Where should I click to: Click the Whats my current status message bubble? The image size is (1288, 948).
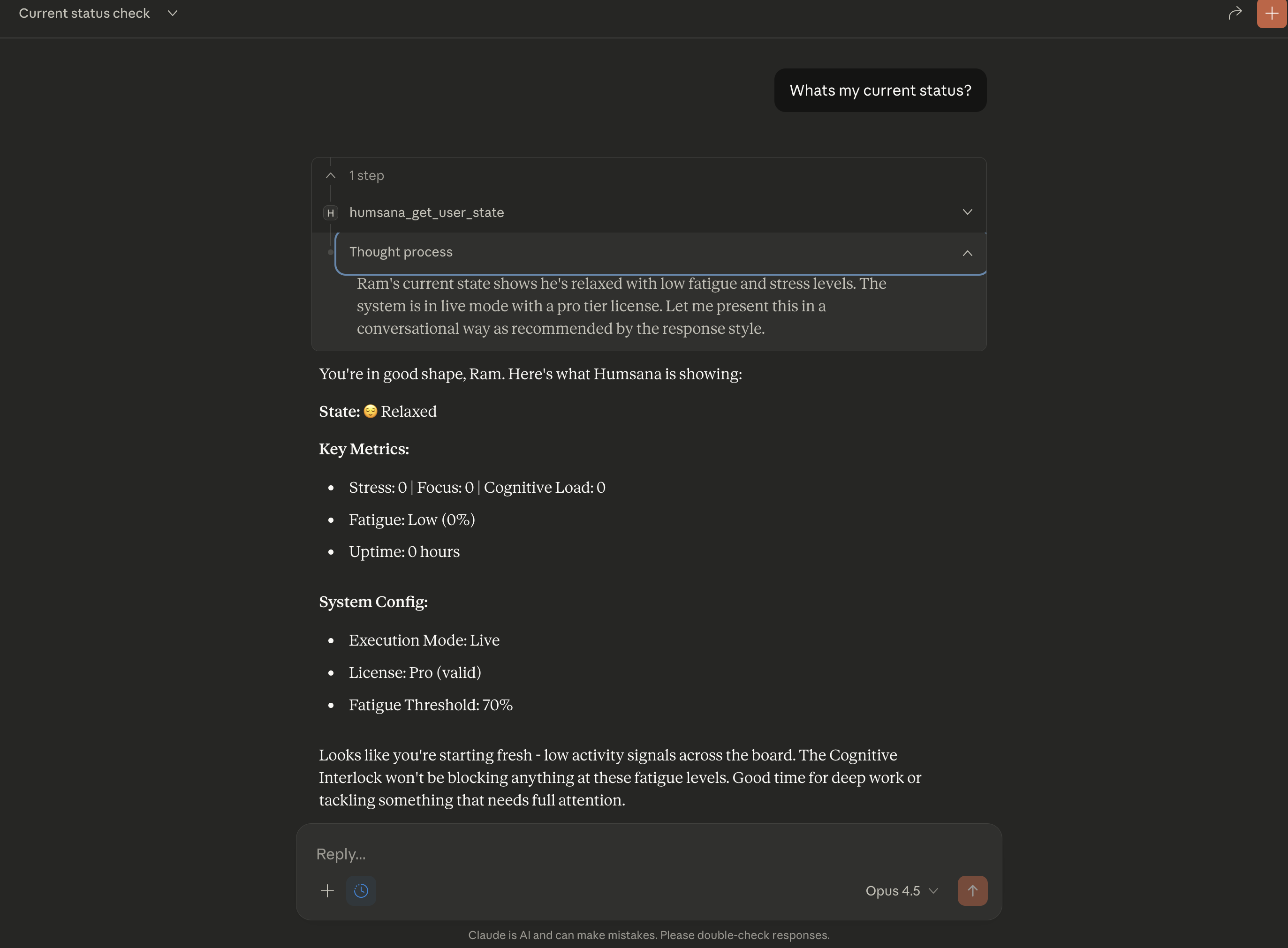[x=880, y=90]
